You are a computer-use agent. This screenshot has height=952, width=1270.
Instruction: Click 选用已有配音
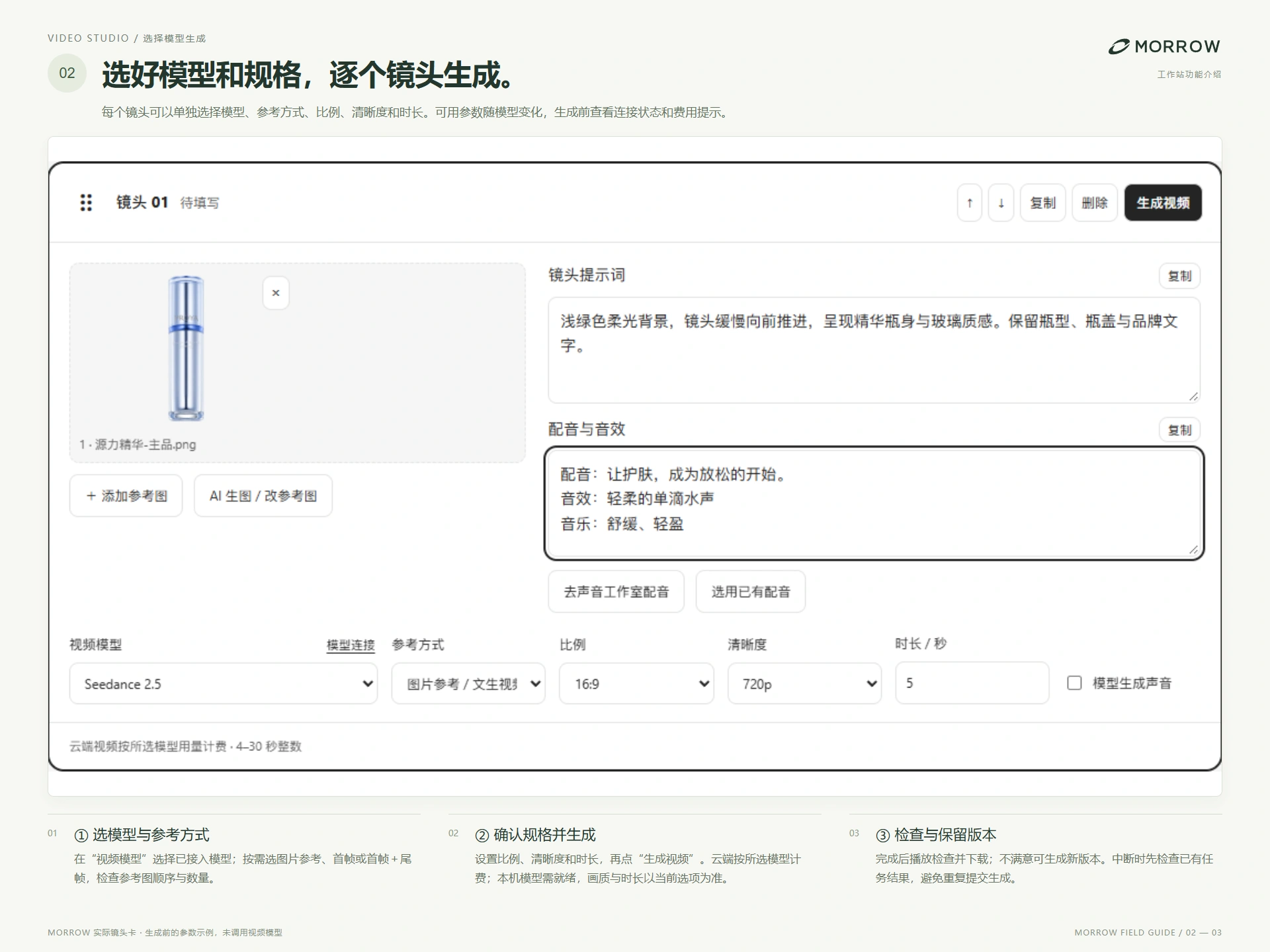[751, 592]
